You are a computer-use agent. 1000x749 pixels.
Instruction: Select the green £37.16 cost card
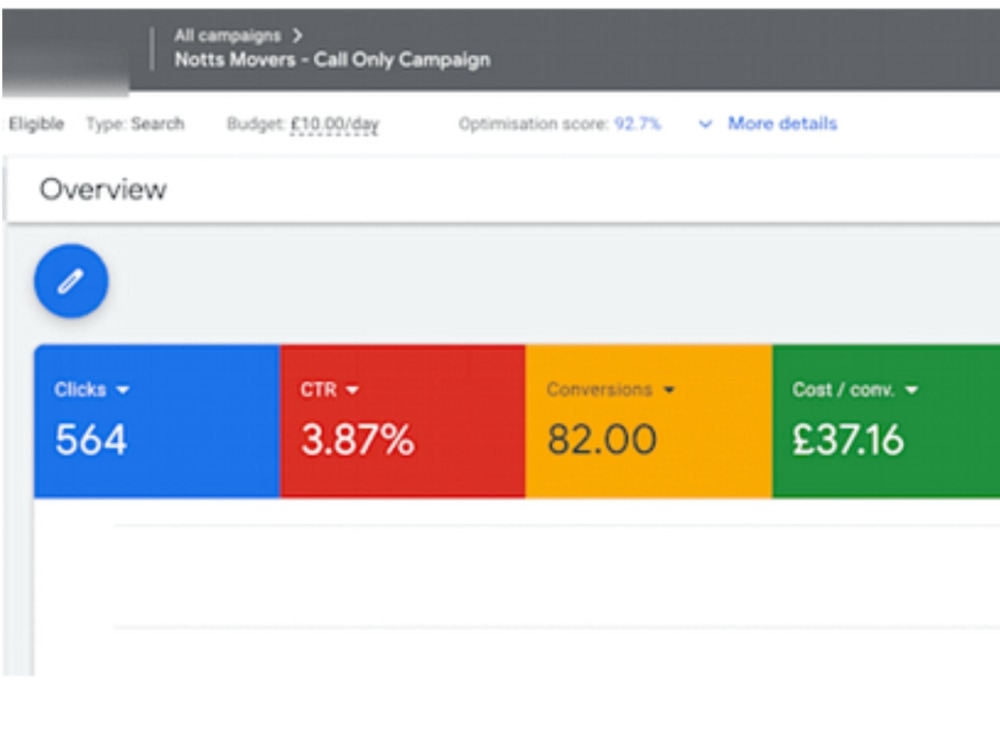886,421
